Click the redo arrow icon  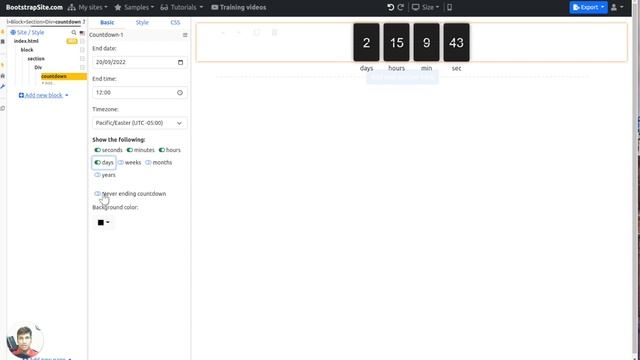point(401,7)
